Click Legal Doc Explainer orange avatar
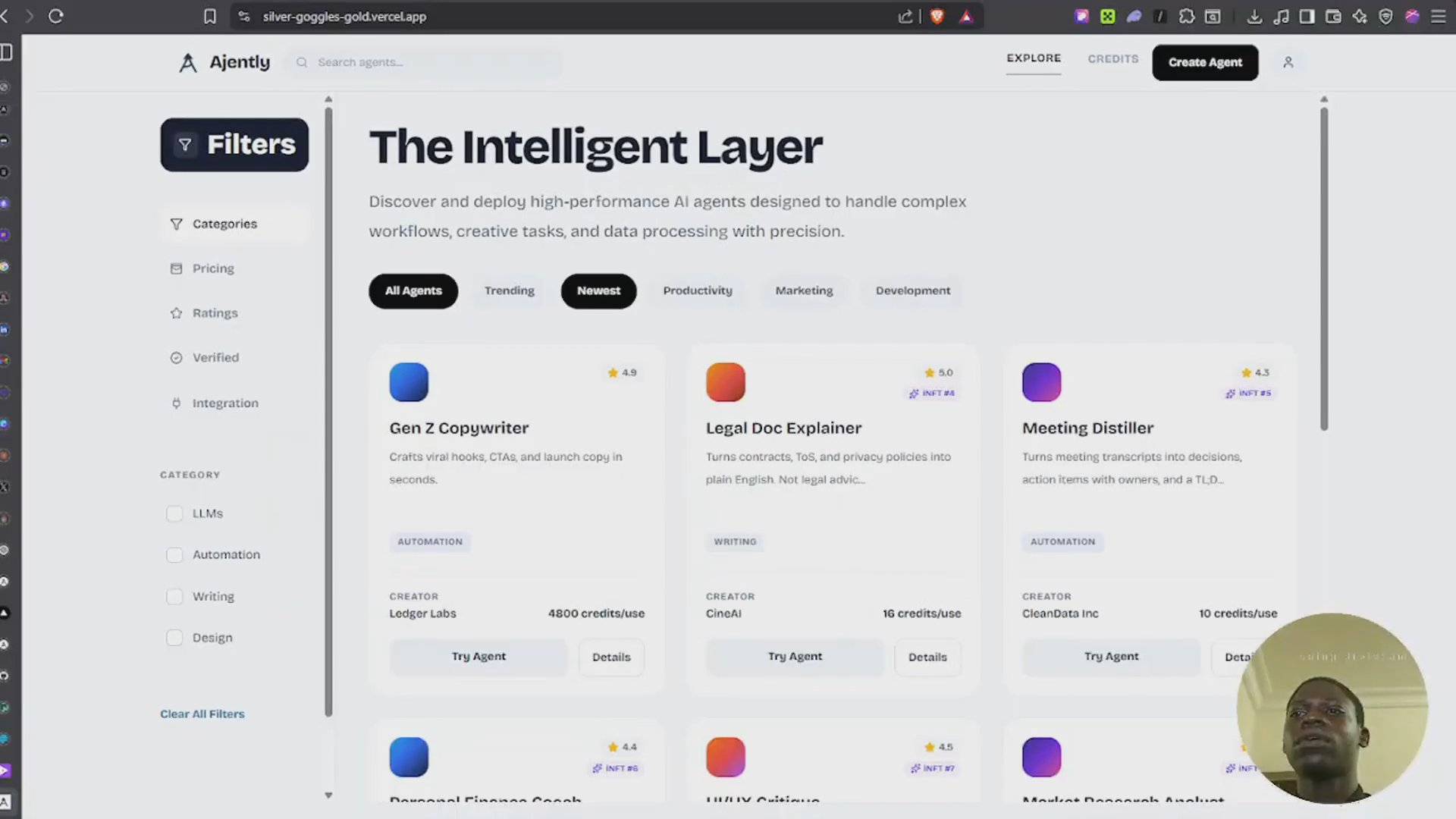Screen dimensions: 1456x819 (726, 382)
